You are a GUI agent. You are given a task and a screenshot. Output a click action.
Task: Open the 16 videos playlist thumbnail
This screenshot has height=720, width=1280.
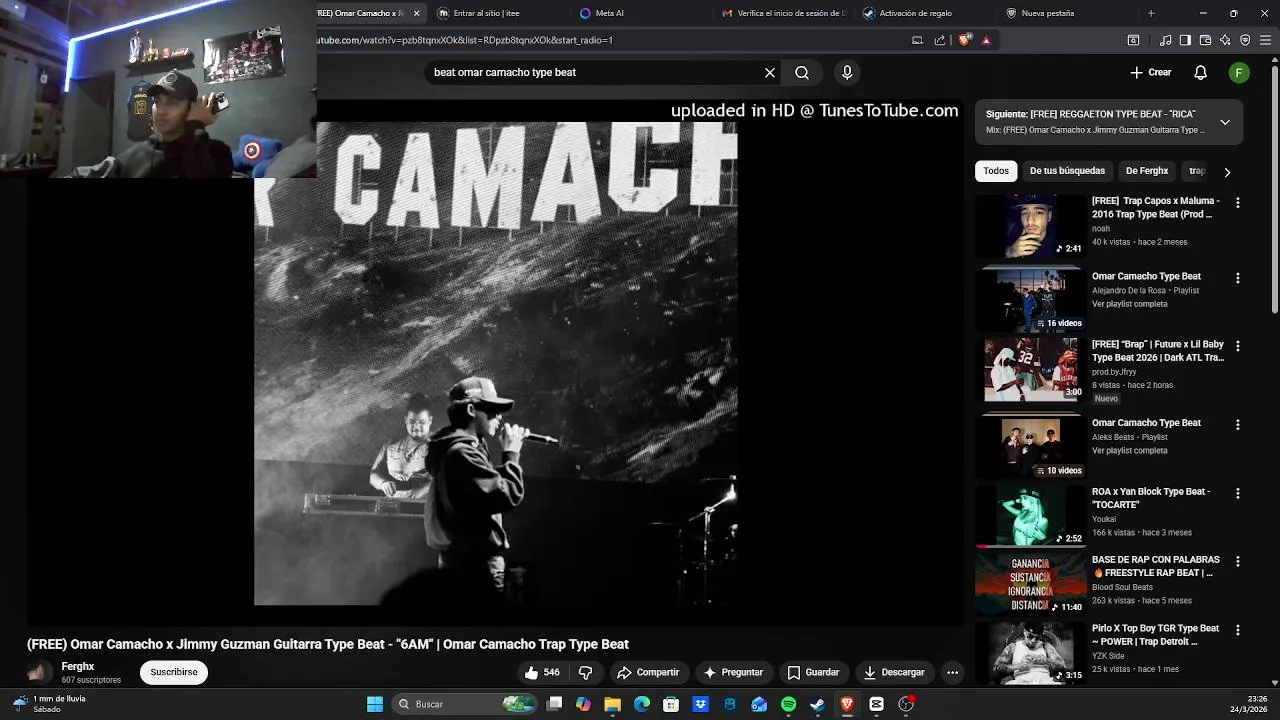point(1030,300)
